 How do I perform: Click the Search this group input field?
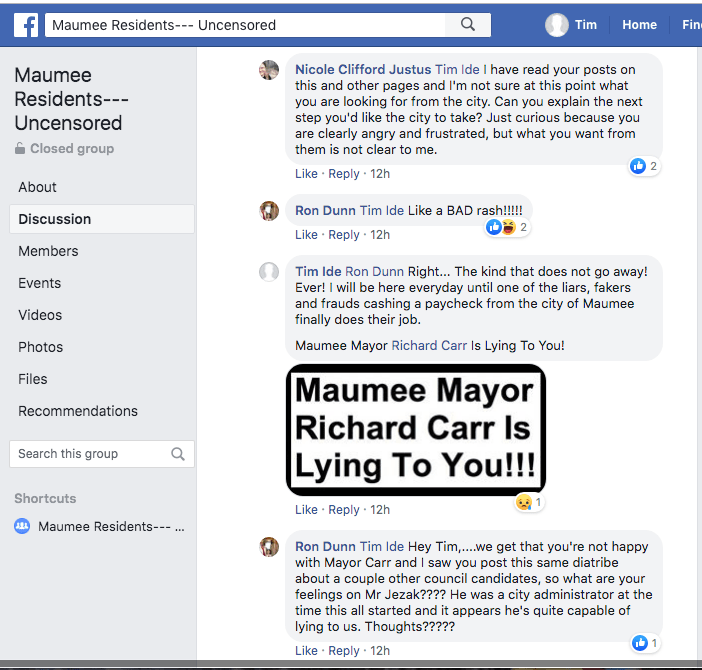(88, 454)
